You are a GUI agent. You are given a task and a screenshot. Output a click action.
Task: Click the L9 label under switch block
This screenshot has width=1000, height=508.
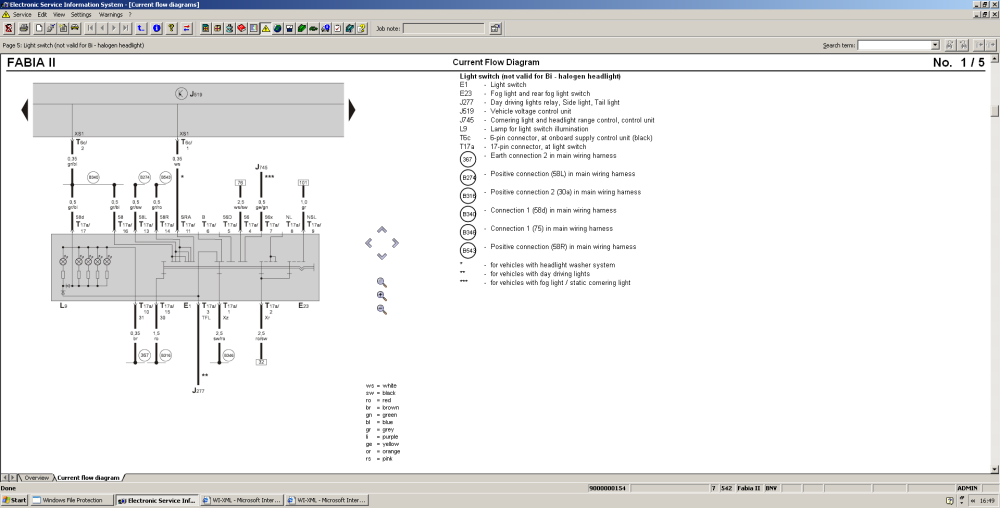point(64,306)
